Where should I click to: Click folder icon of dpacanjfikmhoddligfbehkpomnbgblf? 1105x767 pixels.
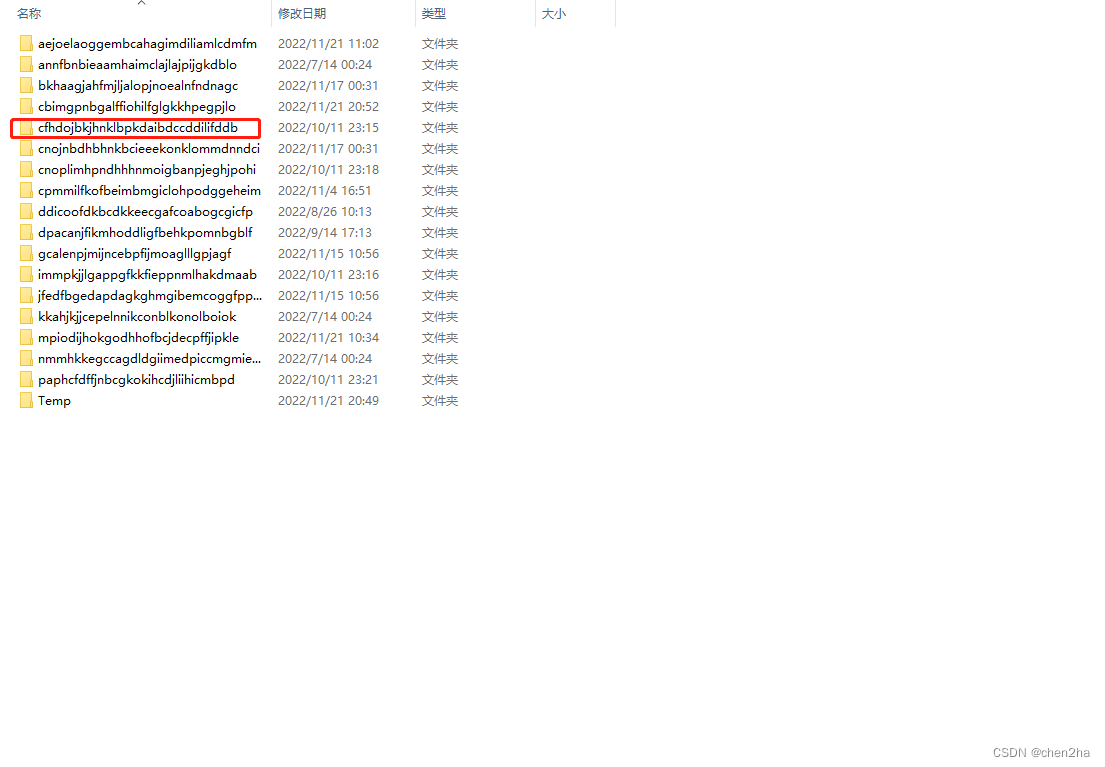[x=26, y=233]
